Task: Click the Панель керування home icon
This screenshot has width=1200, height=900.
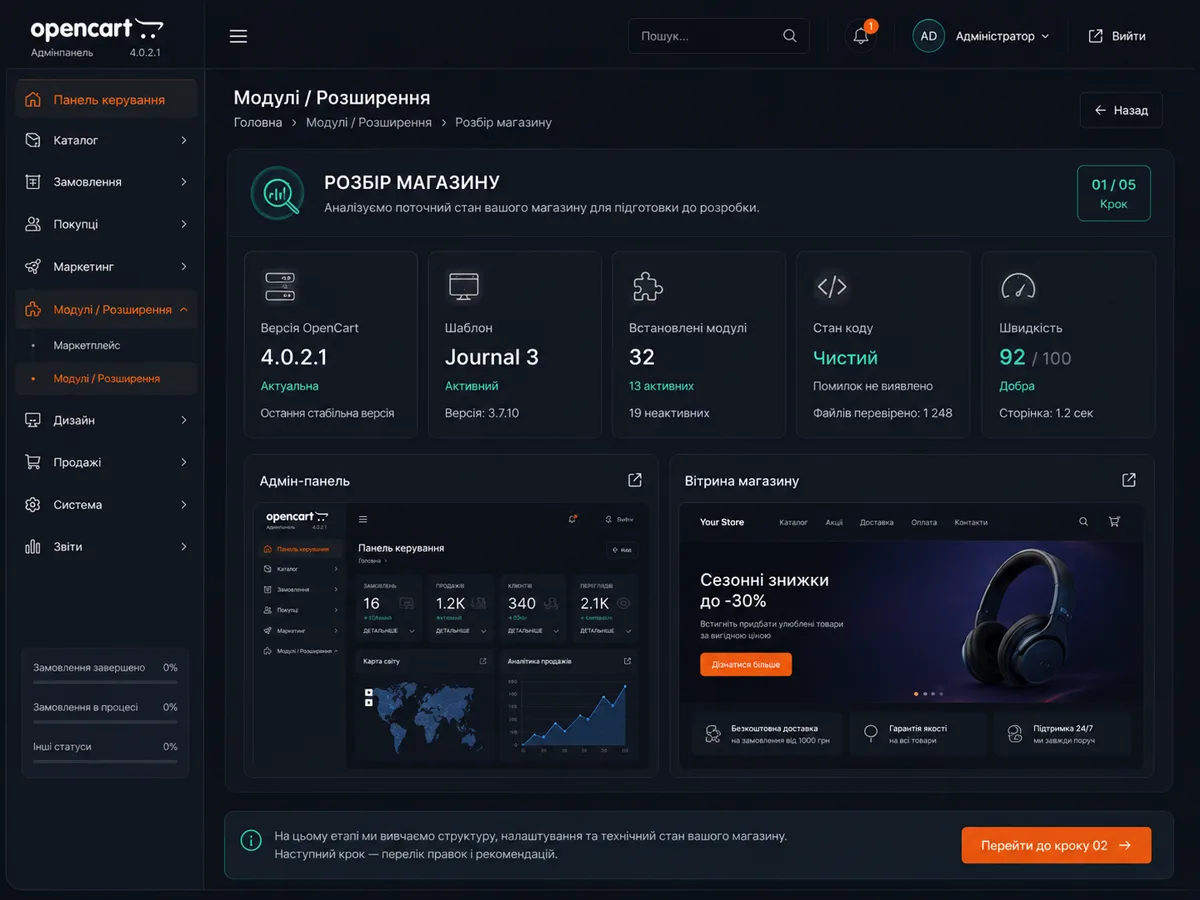Action: click(33, 99)
